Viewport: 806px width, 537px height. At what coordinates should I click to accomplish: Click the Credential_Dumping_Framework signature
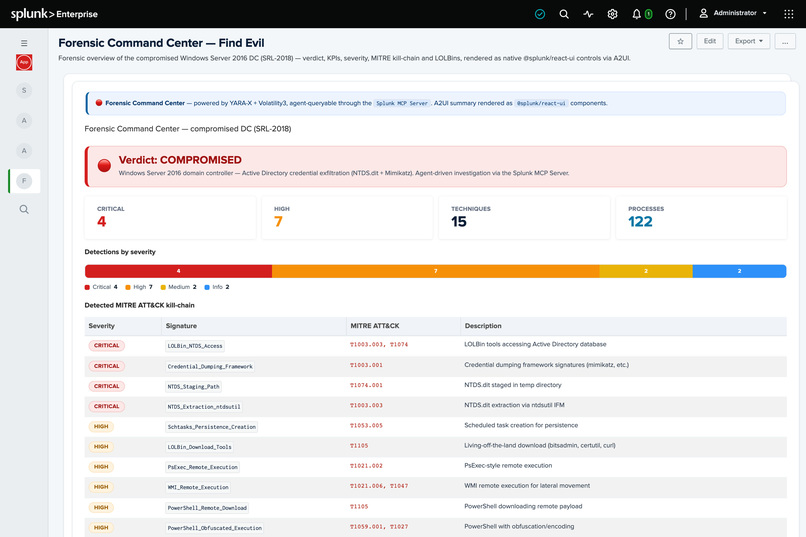[210, 366]
